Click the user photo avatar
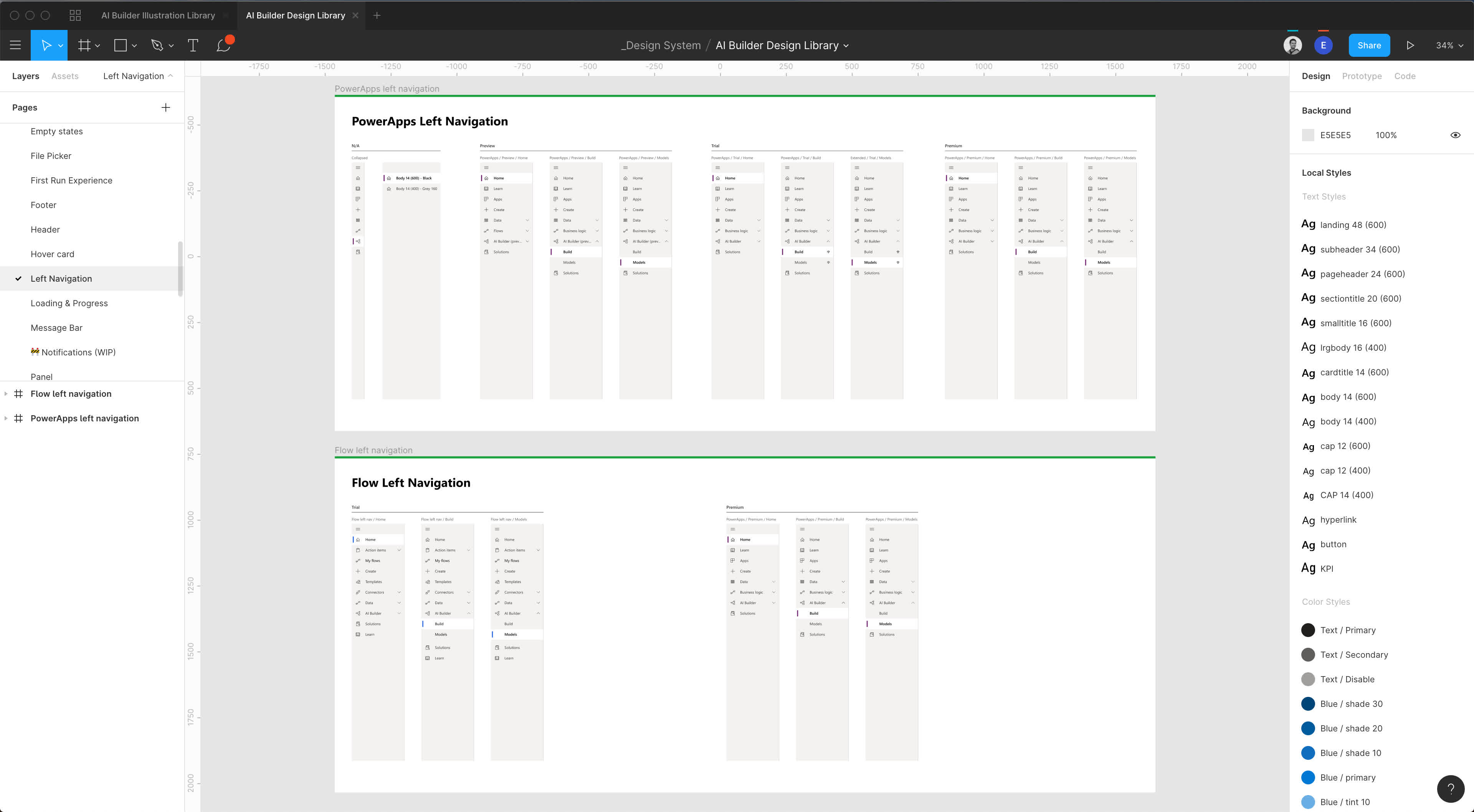This screenshot has height=812, width=1474. click(1292, 45)
